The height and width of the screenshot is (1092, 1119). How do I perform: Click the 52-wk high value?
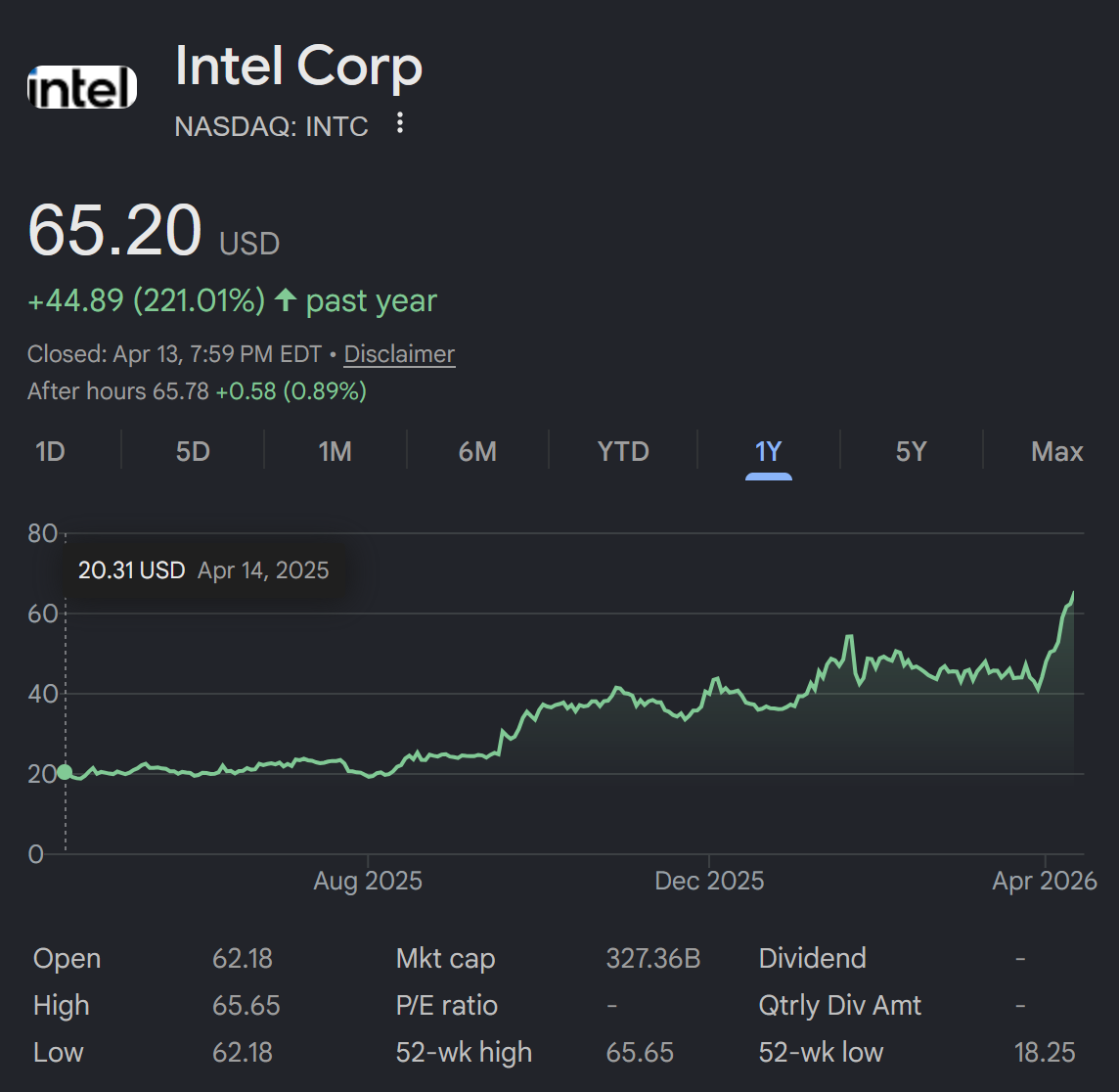click(640, 1053)
